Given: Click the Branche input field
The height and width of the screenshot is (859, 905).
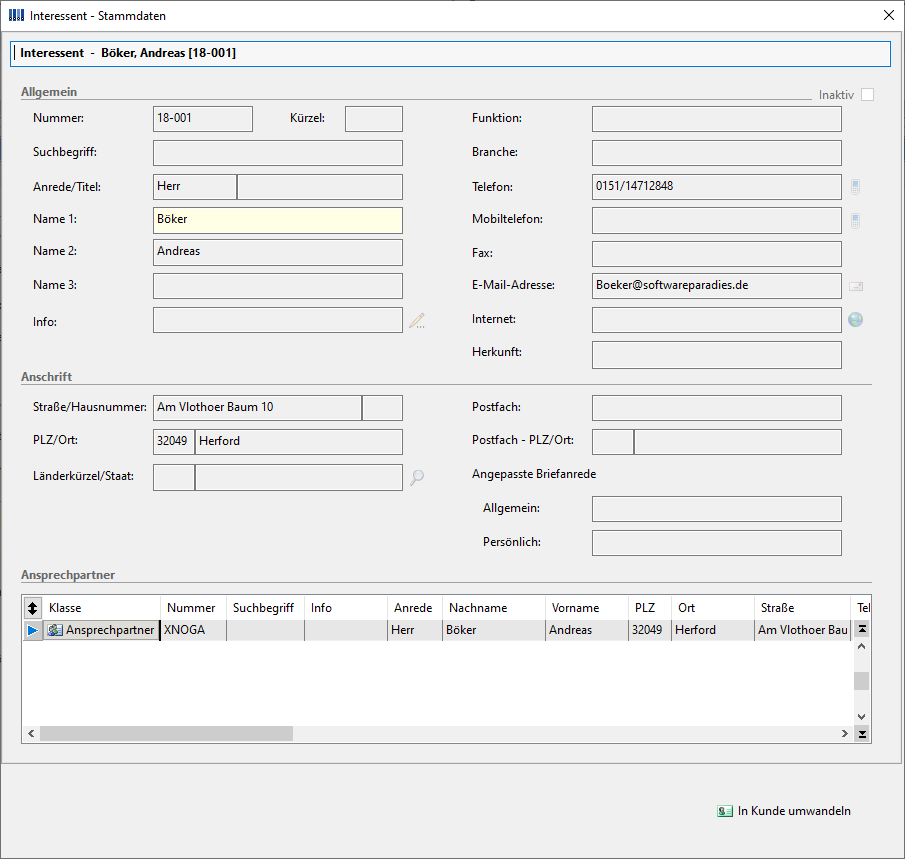Looking at the screenshot, I should (717, 153).
